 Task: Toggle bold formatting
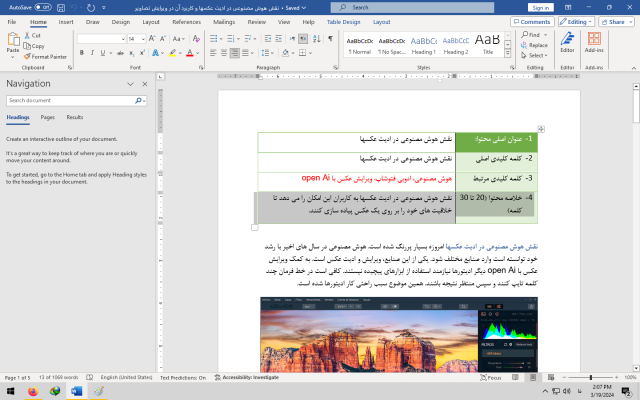(x=82, y=53)
